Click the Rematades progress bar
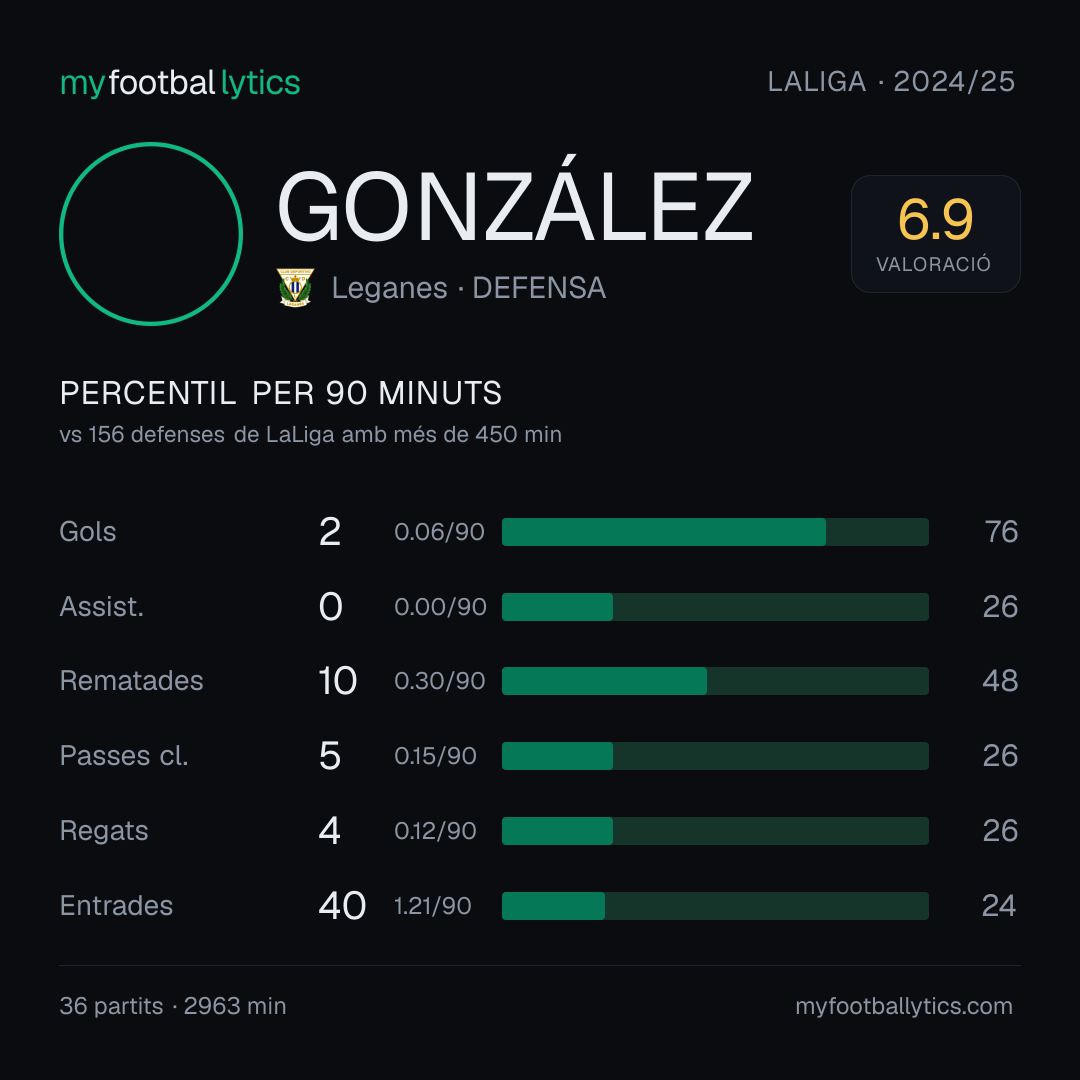 (x=715, y=681)
